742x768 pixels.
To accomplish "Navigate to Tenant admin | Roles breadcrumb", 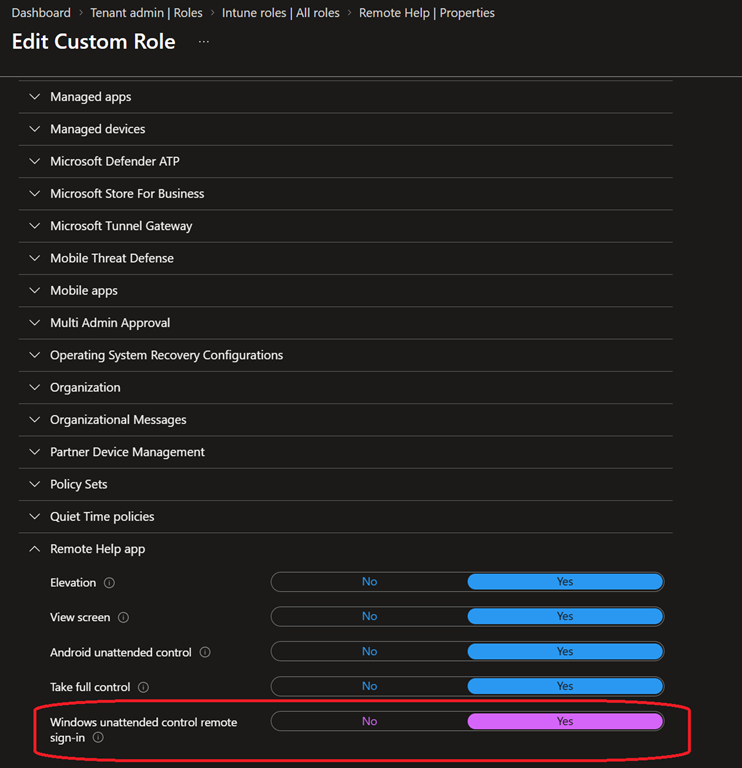I will (x=146, y=13).
